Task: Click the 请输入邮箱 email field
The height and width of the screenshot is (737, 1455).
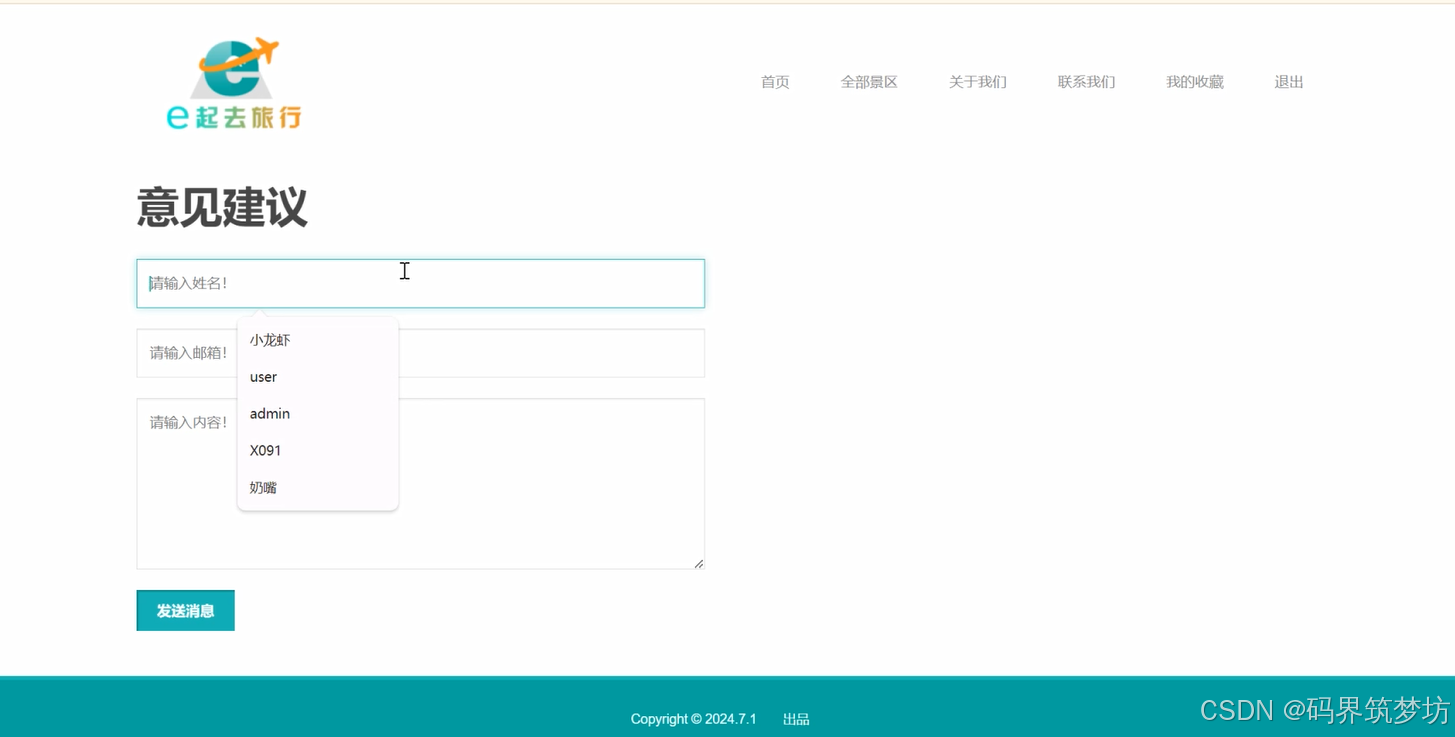Action: (x=420, y=353)
